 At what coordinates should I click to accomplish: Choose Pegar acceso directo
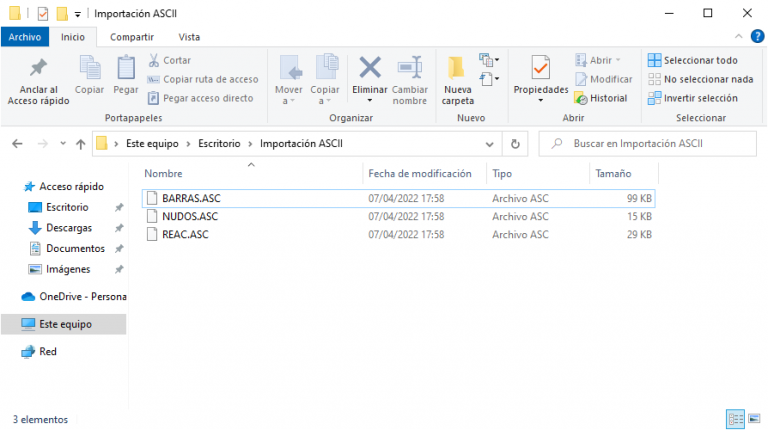(x=200, y=98)
